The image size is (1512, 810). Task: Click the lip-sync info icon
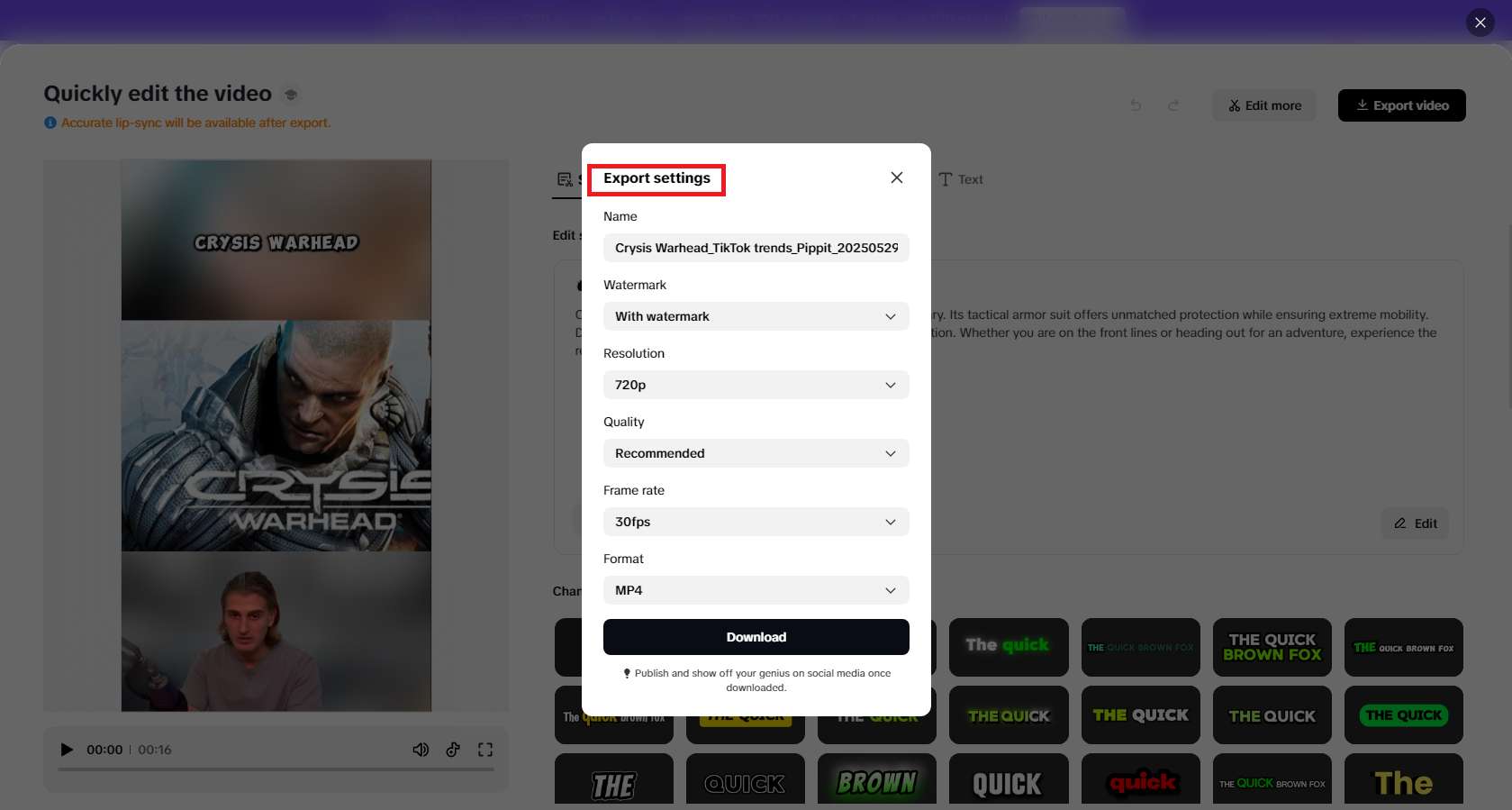(50, 123)
